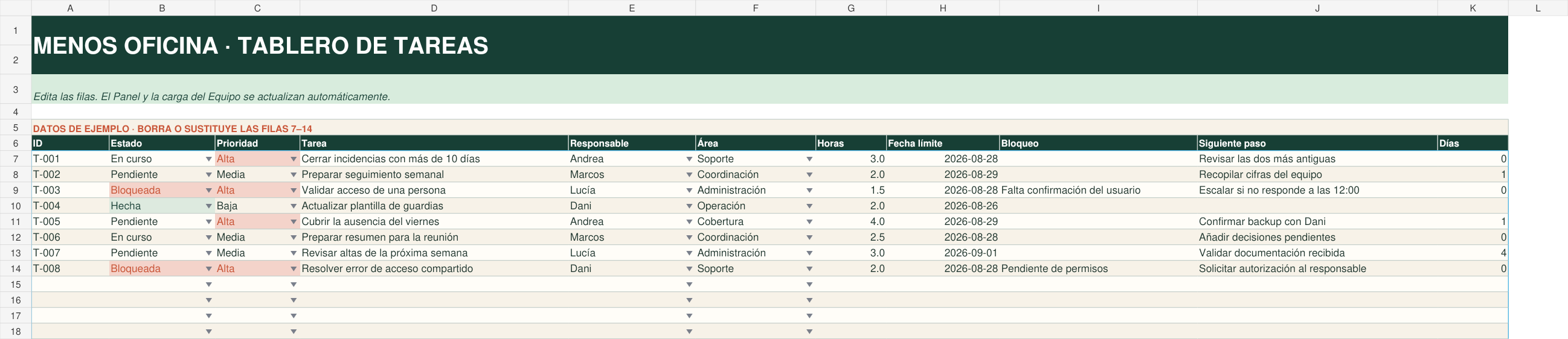Open Estado dropdown for task T-001
Screen dimensions: 1568x339
209,159
